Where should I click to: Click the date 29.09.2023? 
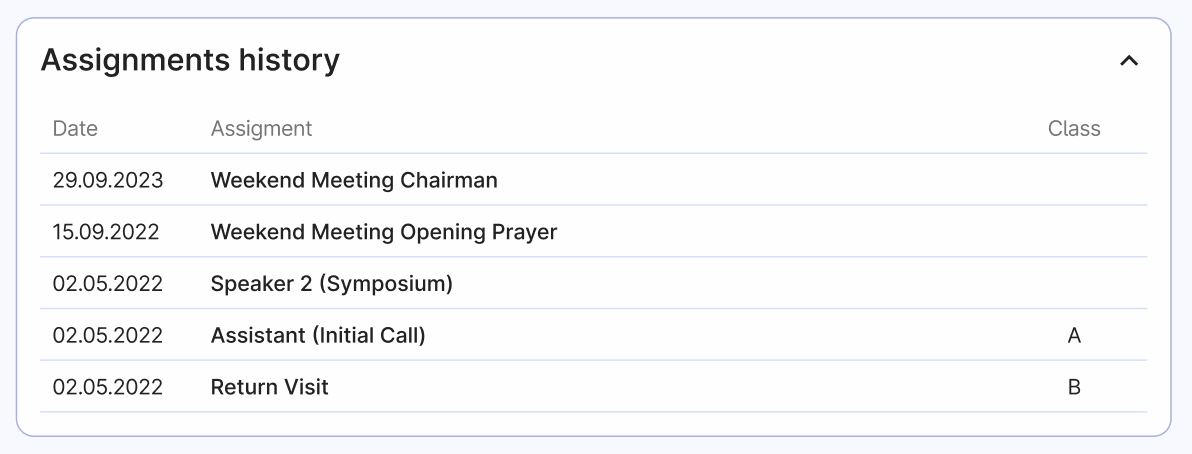[x=108, y=181]
